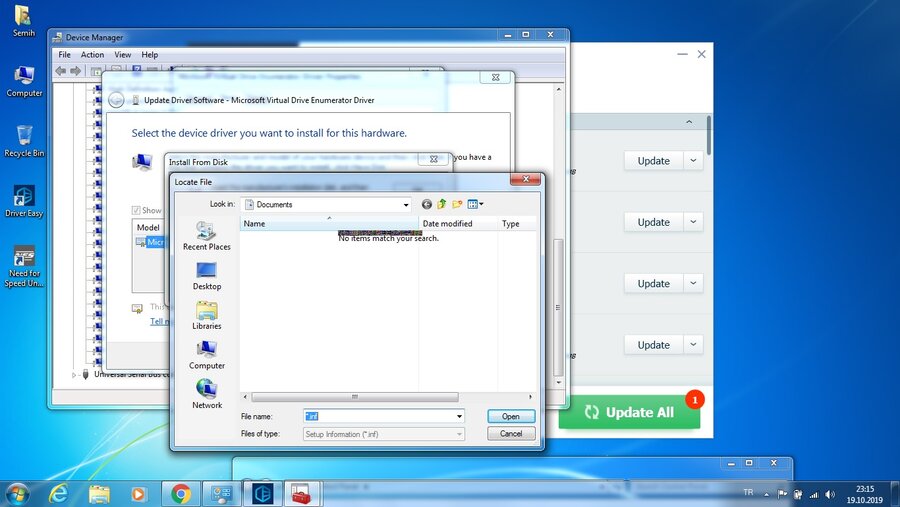The image size is (900, 507).
Task: Sort by the Name column header
Action: 329,223
